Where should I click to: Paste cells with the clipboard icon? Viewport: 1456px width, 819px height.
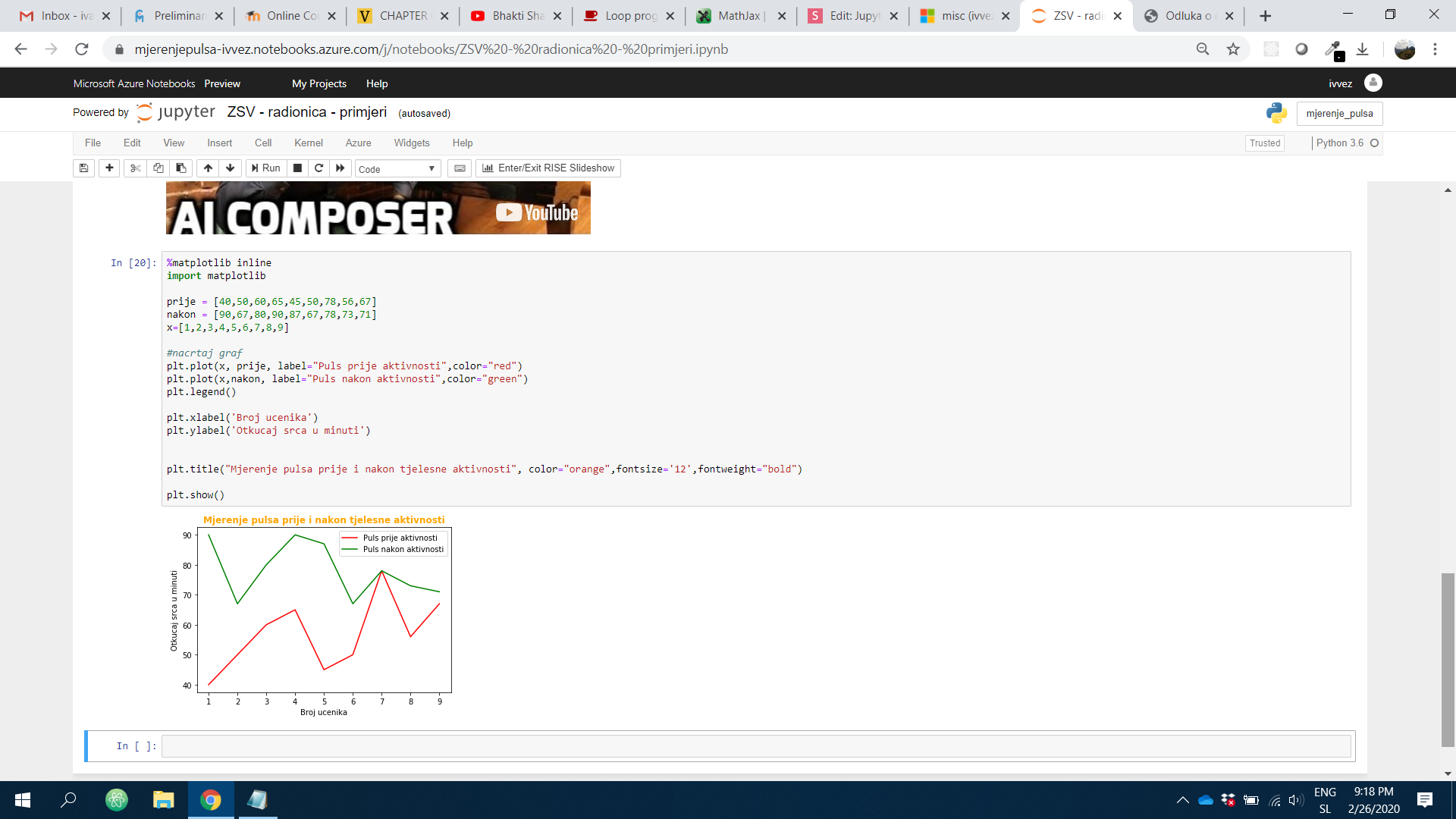180,168
